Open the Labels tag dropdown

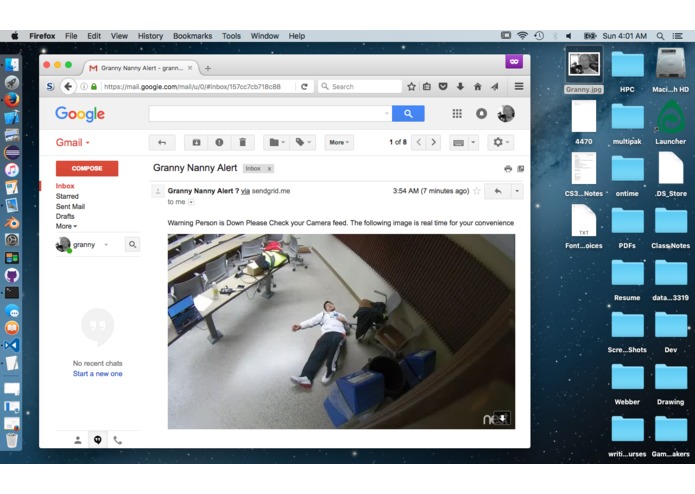coord(303,142)
